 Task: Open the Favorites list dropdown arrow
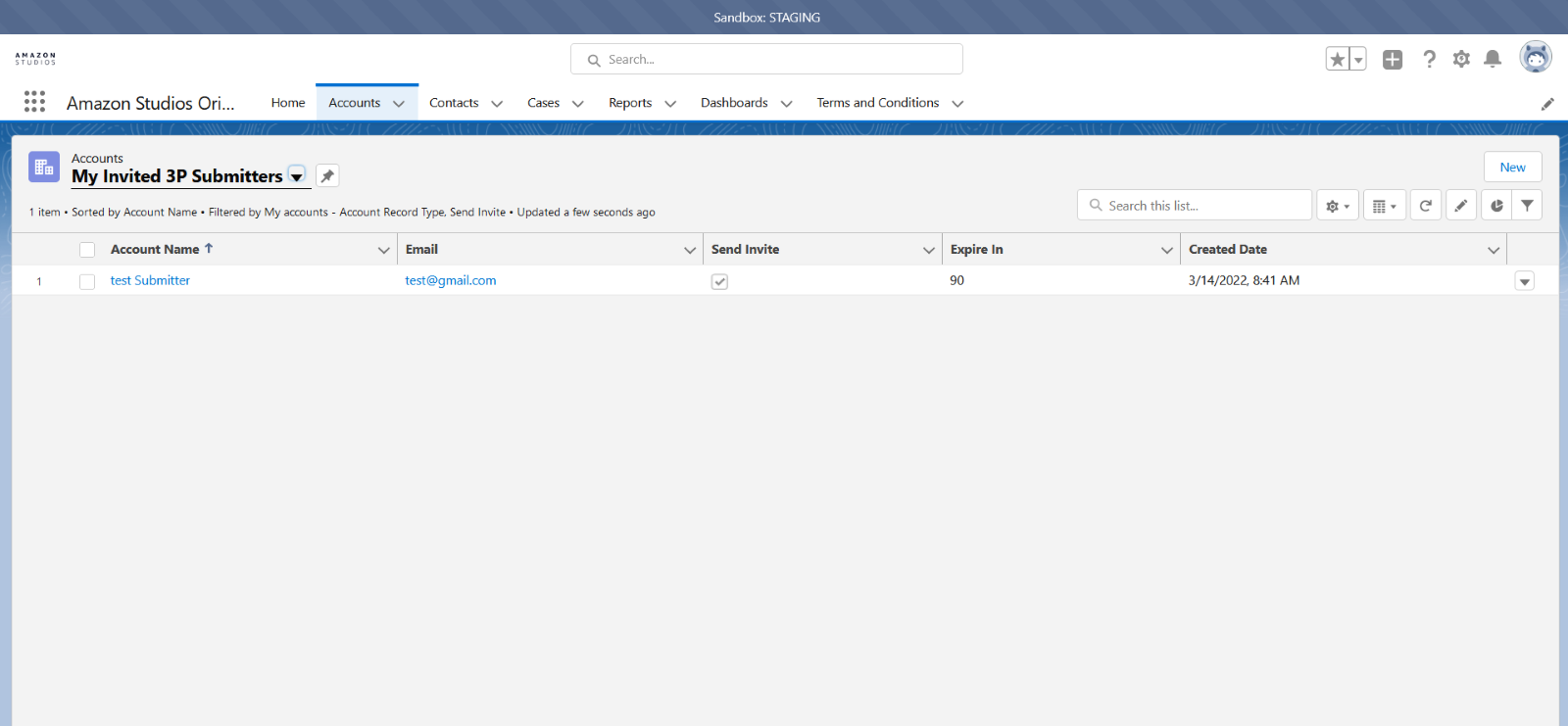(1358, 59)
